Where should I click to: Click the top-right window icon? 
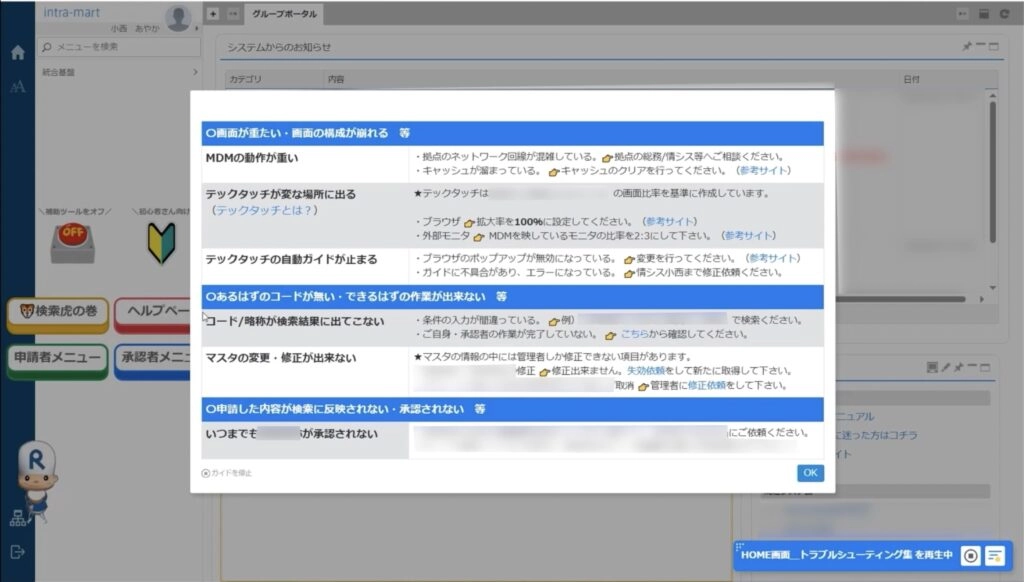tap(984, 14)
